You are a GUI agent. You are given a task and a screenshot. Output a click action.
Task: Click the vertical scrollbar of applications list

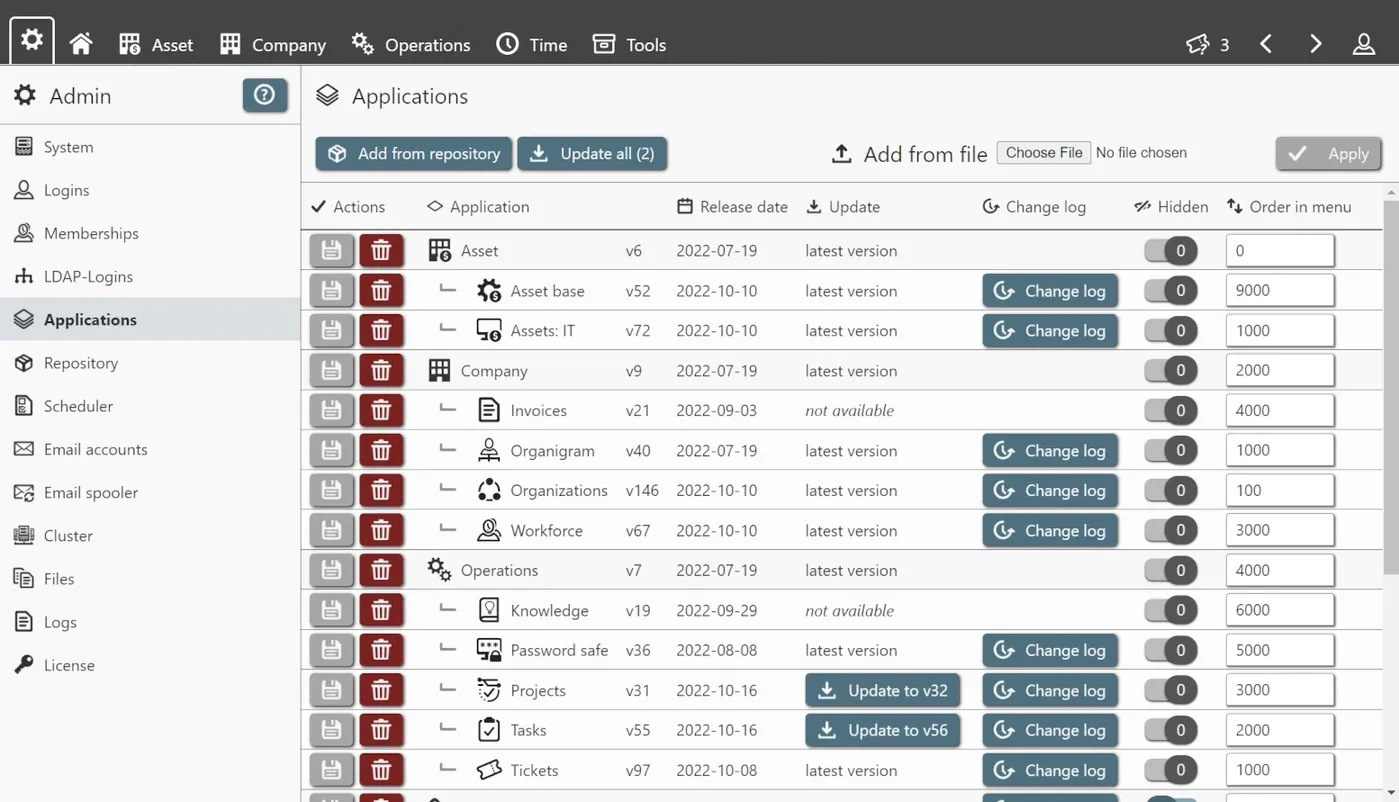click(1391, 388)
